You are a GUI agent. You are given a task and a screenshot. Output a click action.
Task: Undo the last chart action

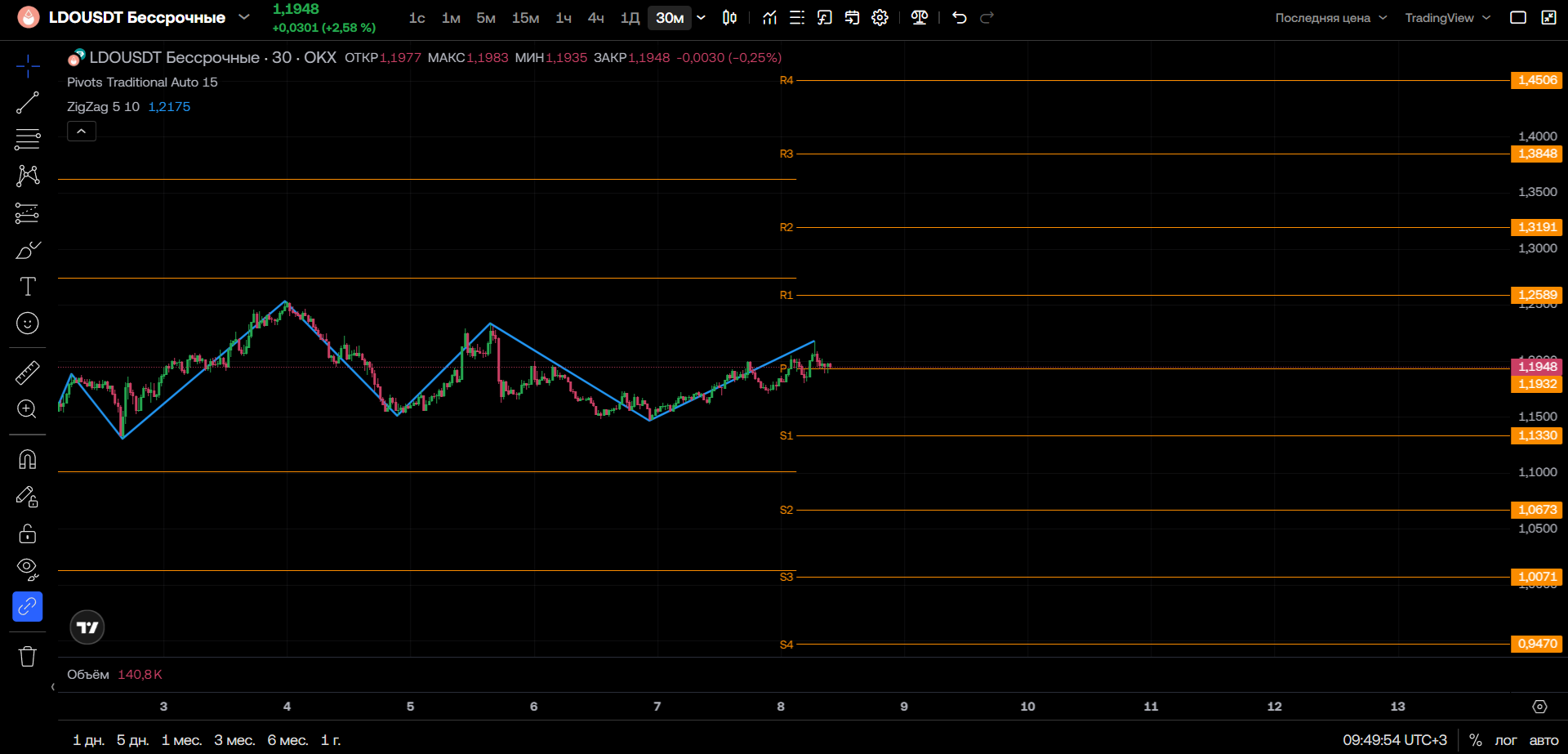[960, 18]
